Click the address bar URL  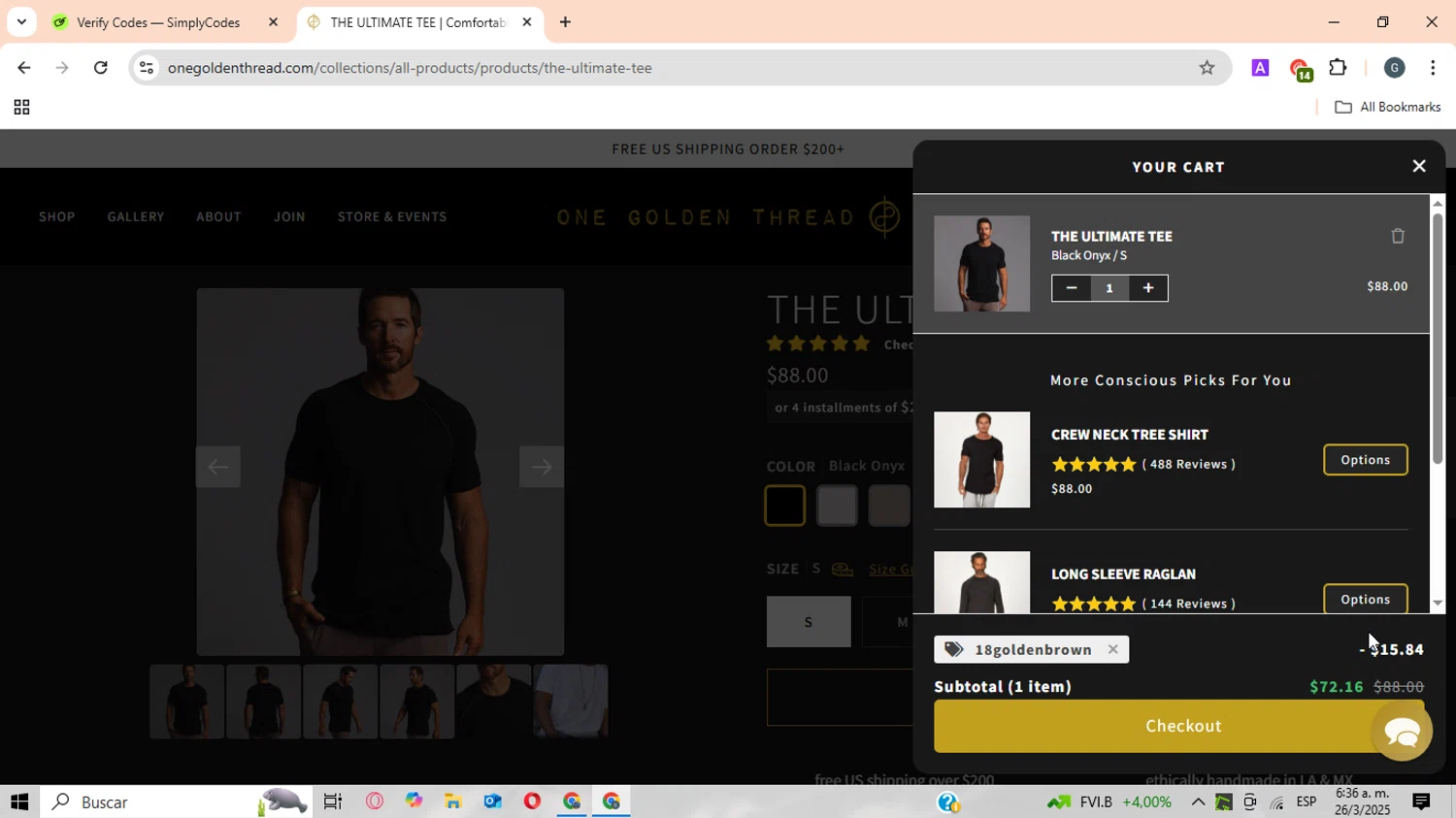point(410,68)
